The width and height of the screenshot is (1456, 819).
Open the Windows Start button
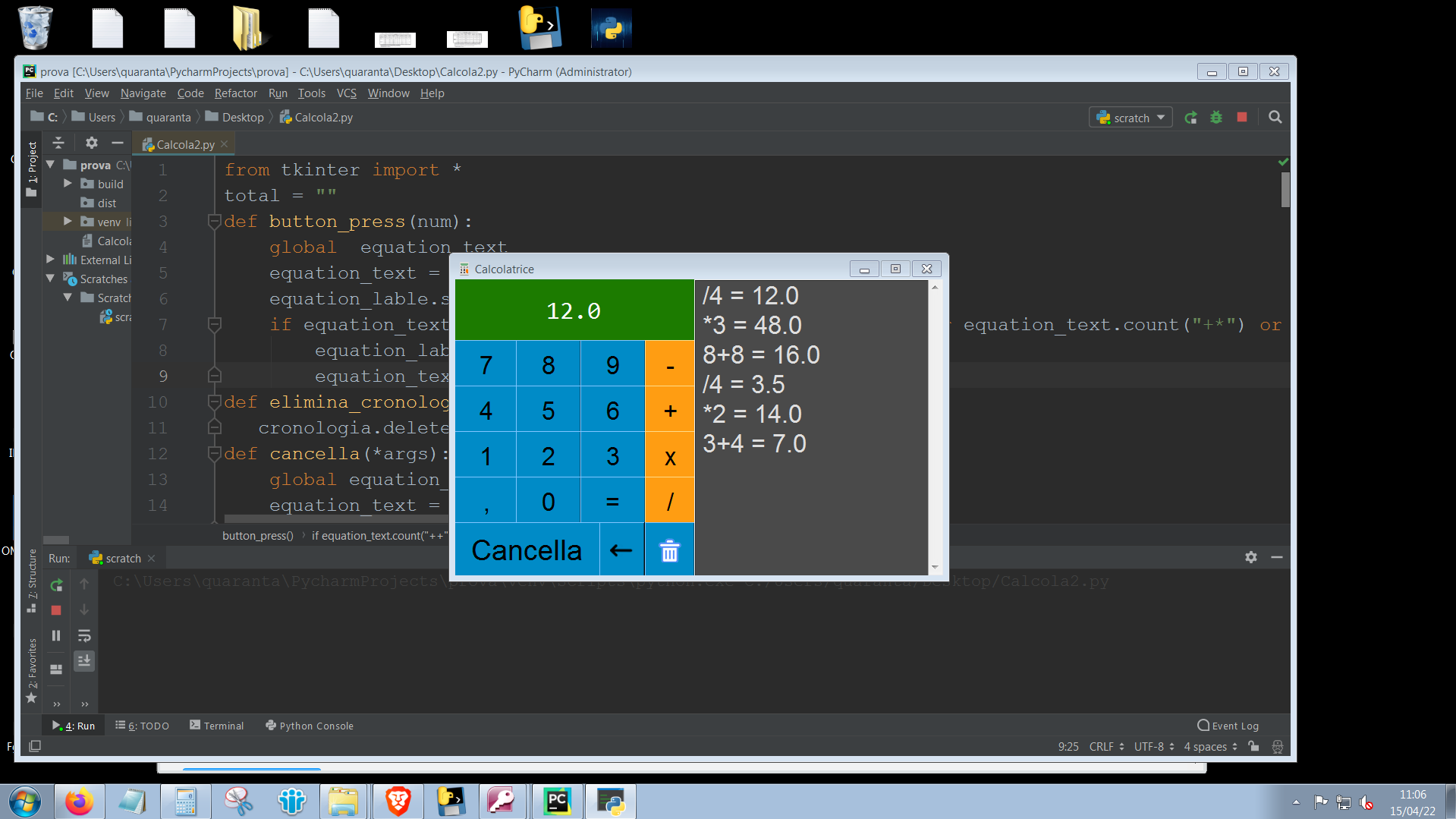(x=25, y=802)
